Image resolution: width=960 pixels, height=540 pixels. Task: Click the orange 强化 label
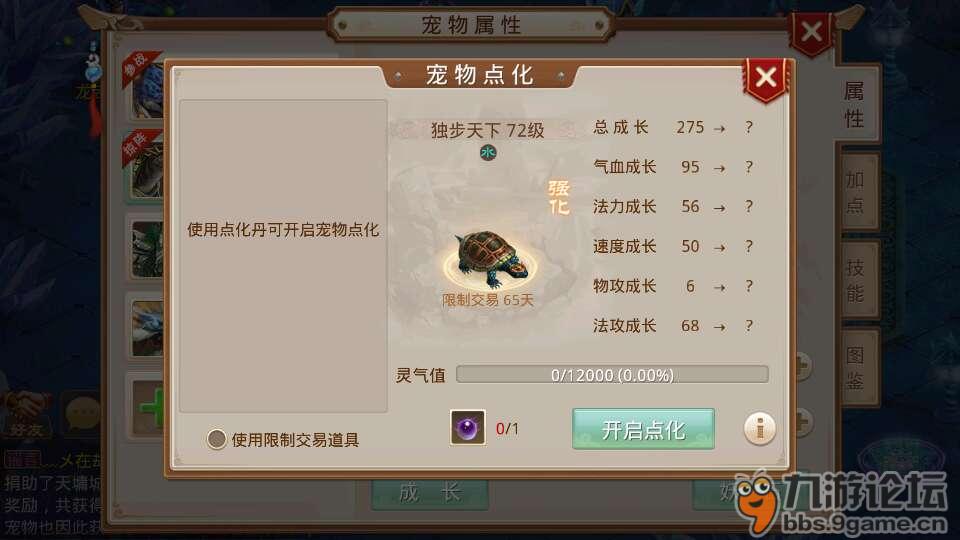click(558, 197)
